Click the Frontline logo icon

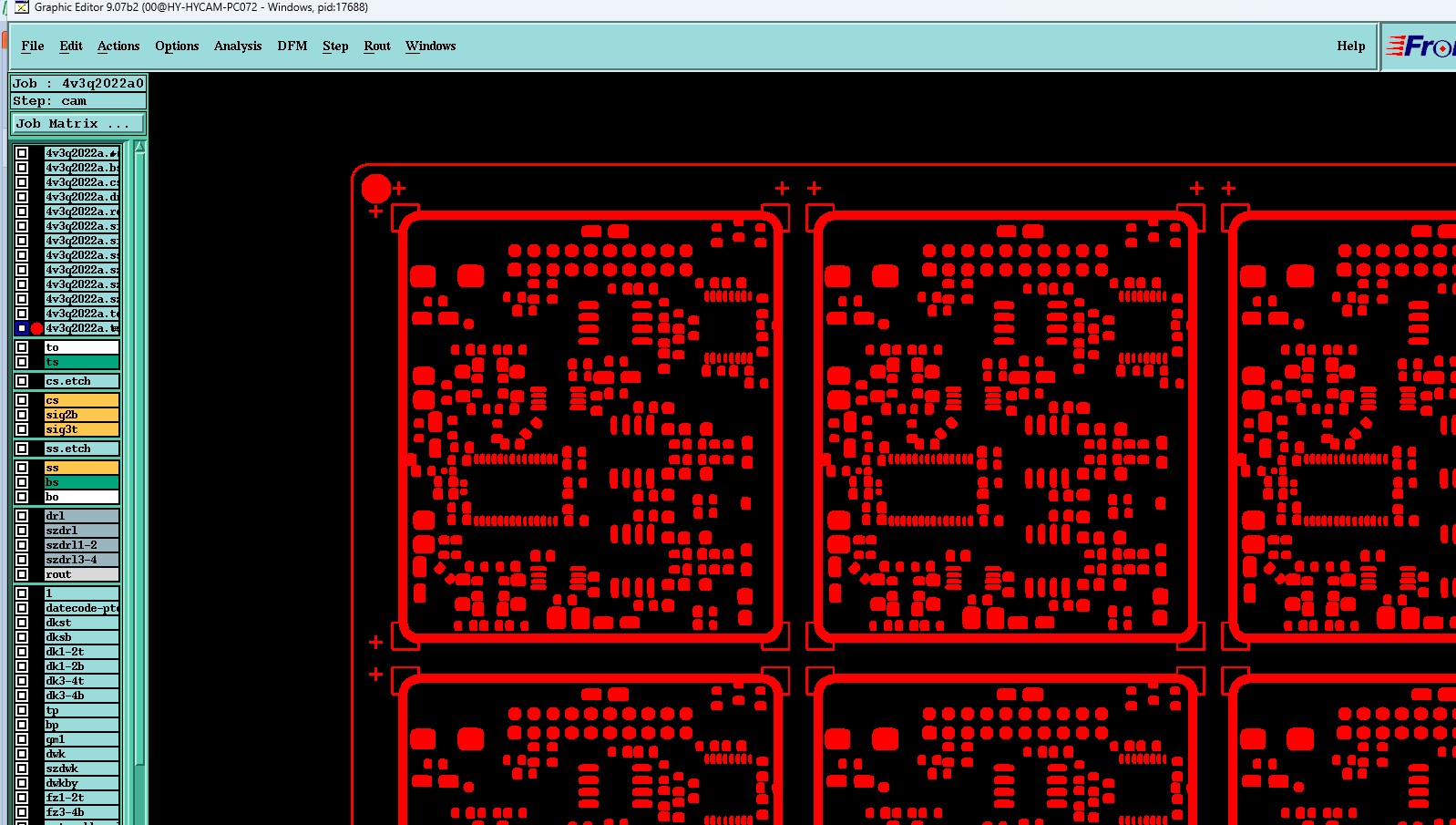(x=1420, y=46)
